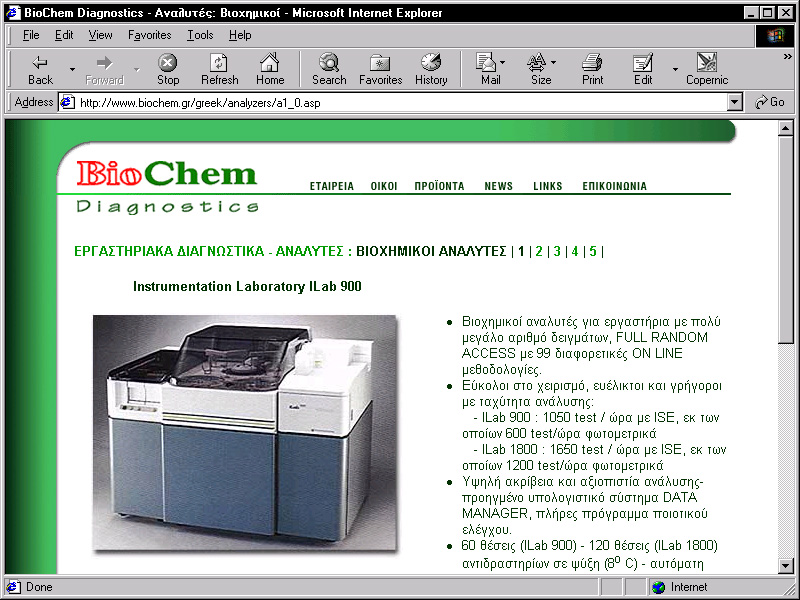Viewport: 800px width, 600px height.
Task: Click the Windows logo throbber icon
Action: (775, 36)
